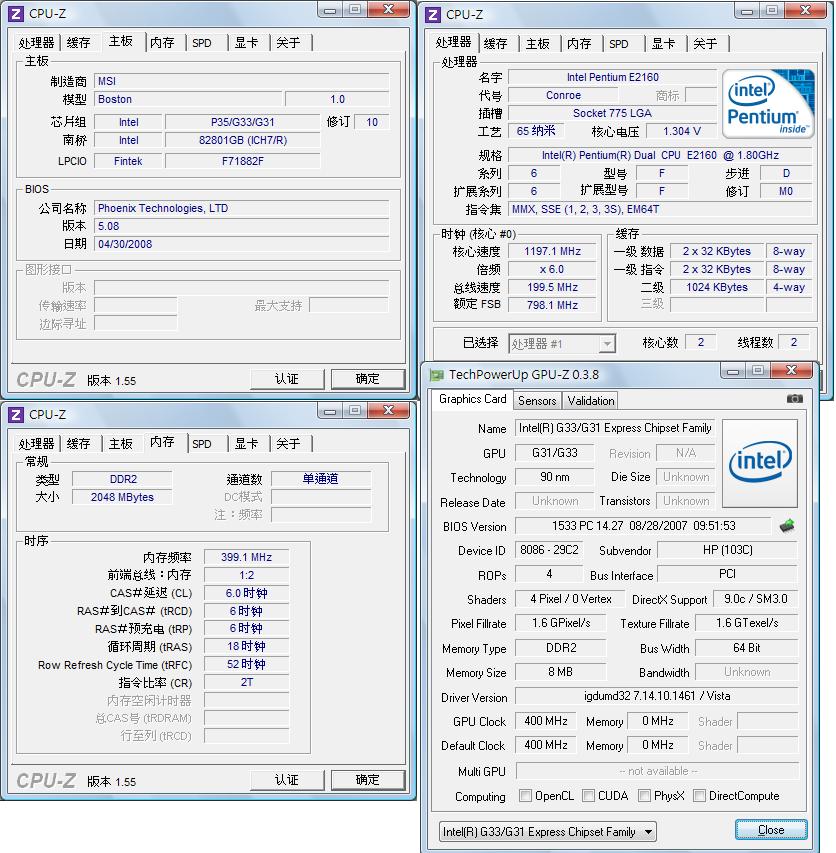Click 确定 button in the mainboard CPU-Z window
This screenshot has width=836, height=853.
368,379
